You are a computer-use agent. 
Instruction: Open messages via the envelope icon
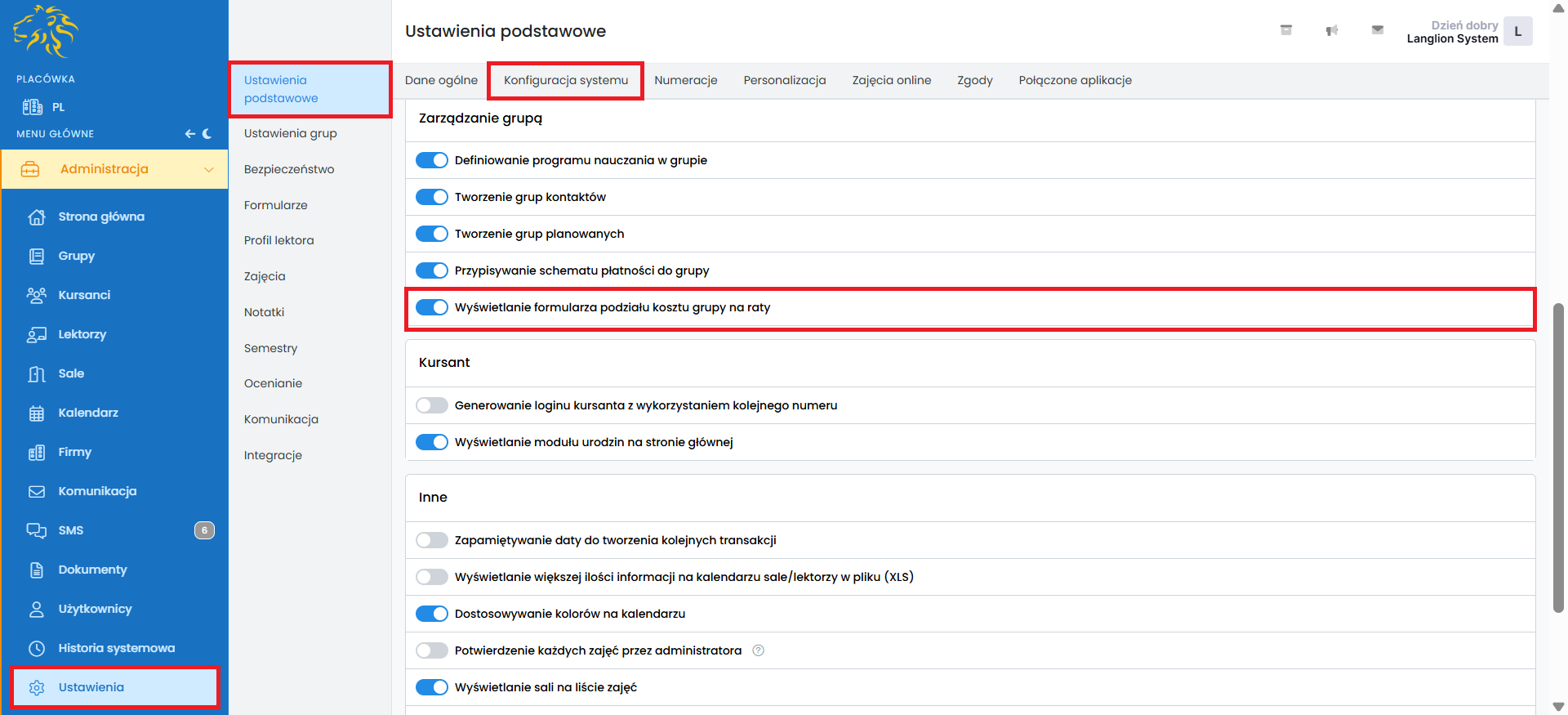[1377, 30]
